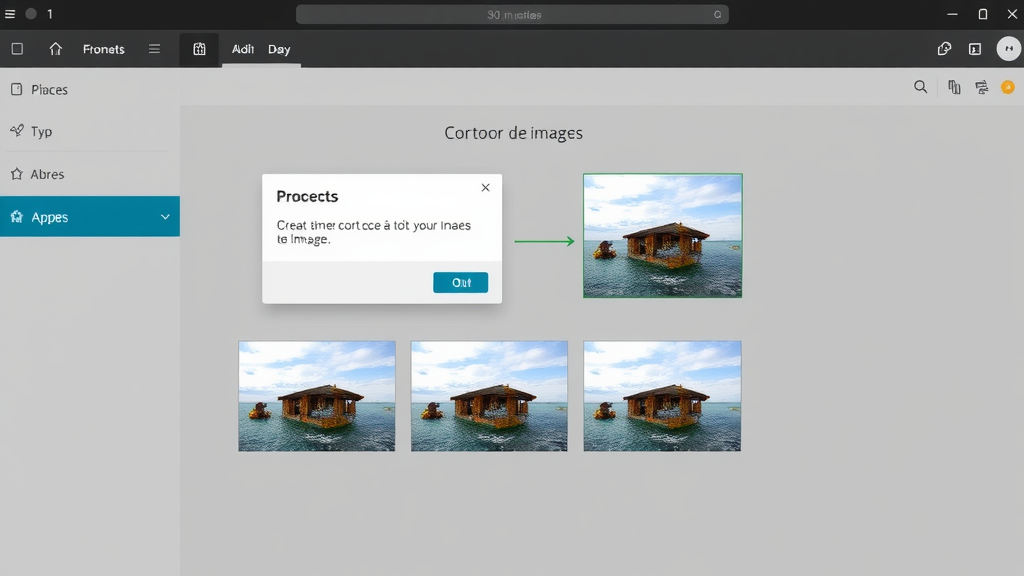Screen dimensions: 1024x576
Task: Click the duplicate pages icon near the search
Action: coord(953,87)
